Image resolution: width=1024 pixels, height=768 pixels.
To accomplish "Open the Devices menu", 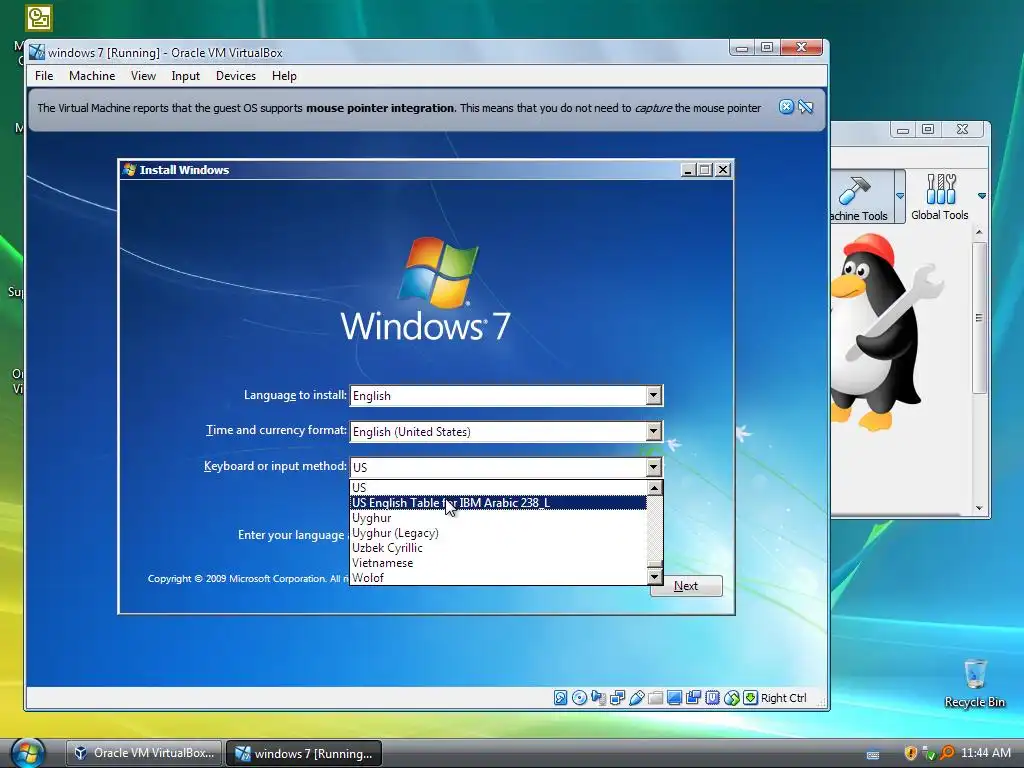I will [x=236, y=76].
